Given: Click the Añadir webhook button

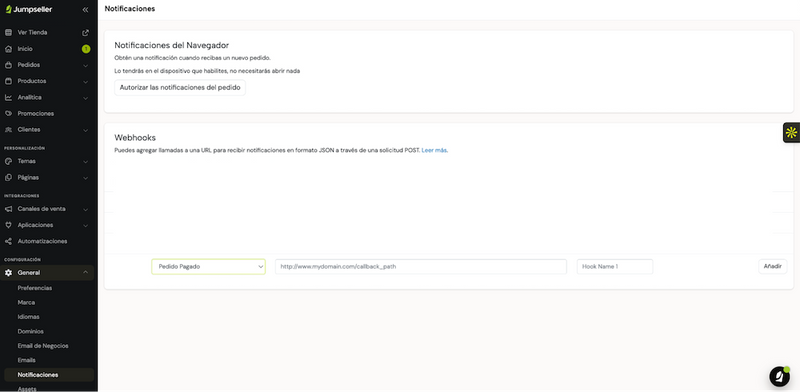Looking at the screenshot, I should 772,266.
